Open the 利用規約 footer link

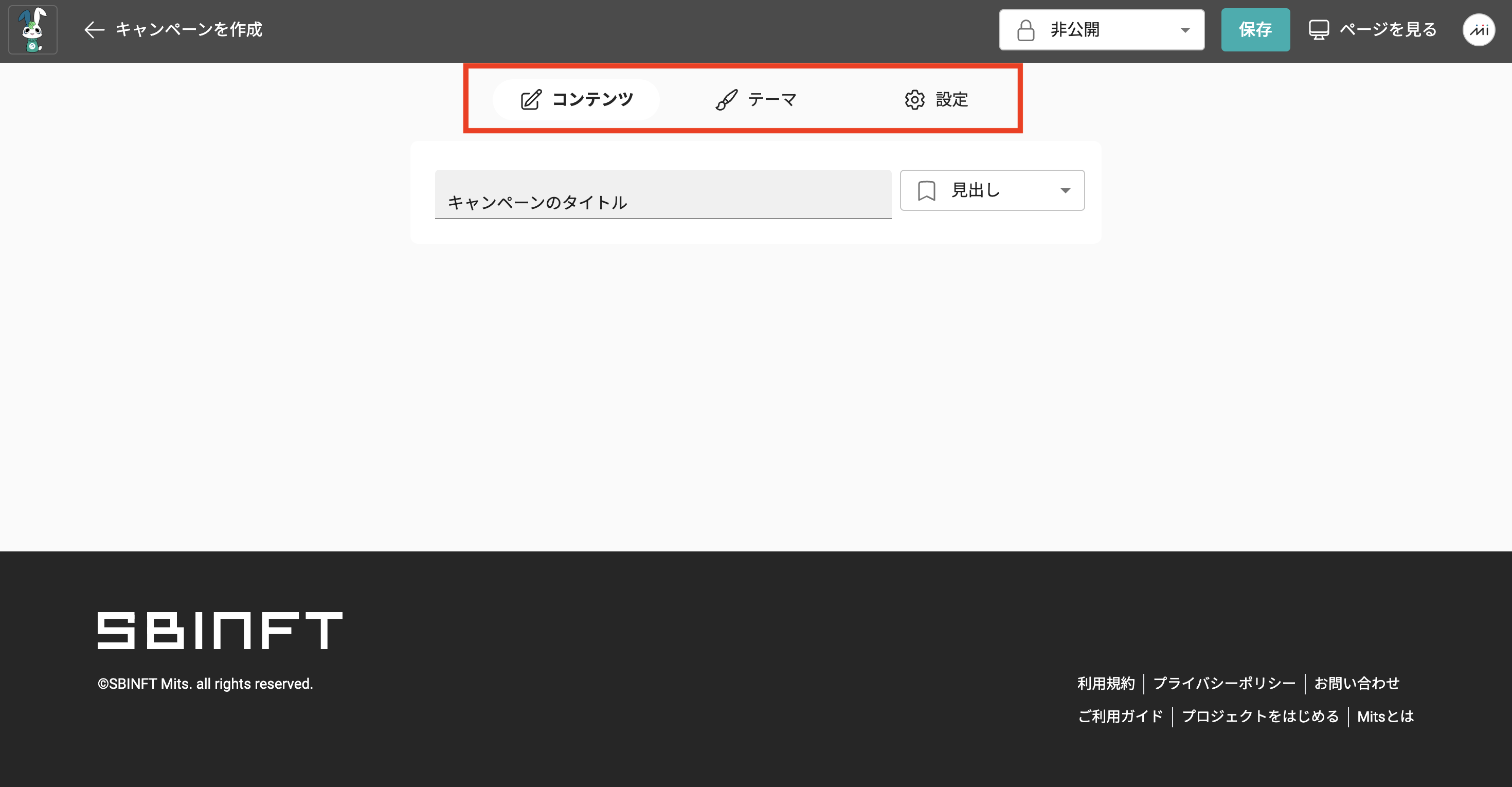[x=1106, y=683]
